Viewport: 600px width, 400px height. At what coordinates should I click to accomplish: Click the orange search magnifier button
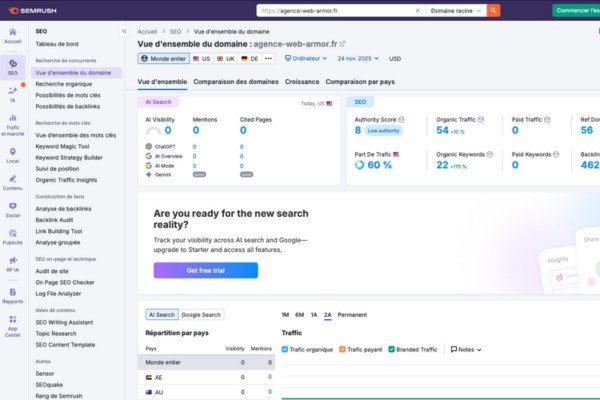pyautogui.click(x=493, y=11)
